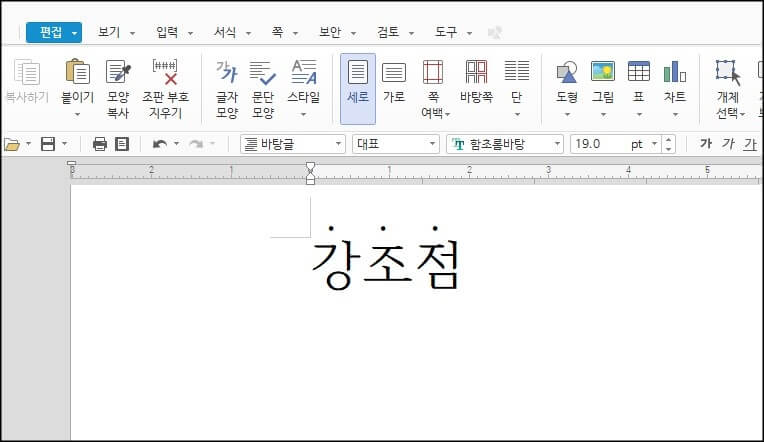Click the indent marker on ruler
This screenshot has height=442, width=764.
pyautogui.click(x=310, y=173)
